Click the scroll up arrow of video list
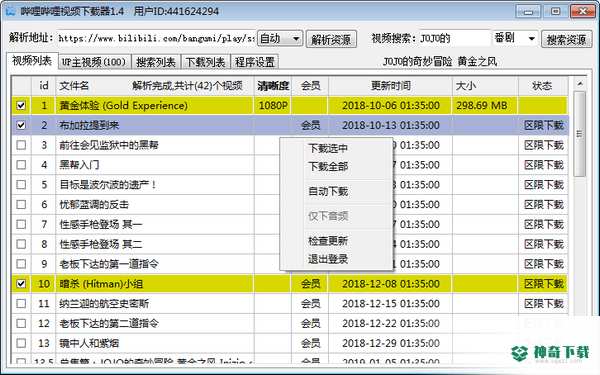The image size is (600, 375). [x=580, y=84]
